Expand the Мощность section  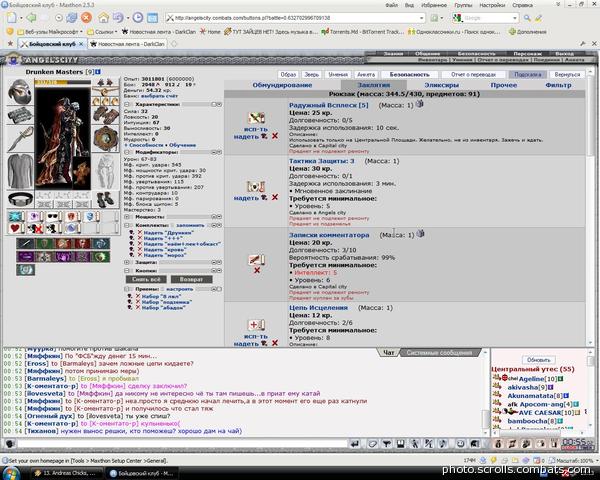(127, 217)
